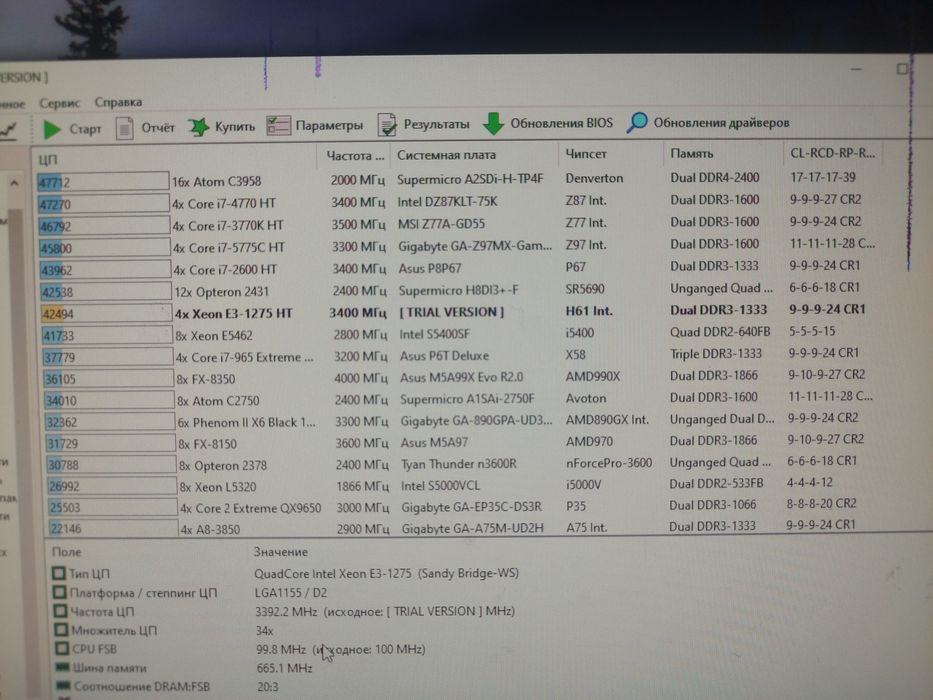Click the Купить green arrow icon
The height and width of the screenshot is (700, 933).
click(199, 127)
